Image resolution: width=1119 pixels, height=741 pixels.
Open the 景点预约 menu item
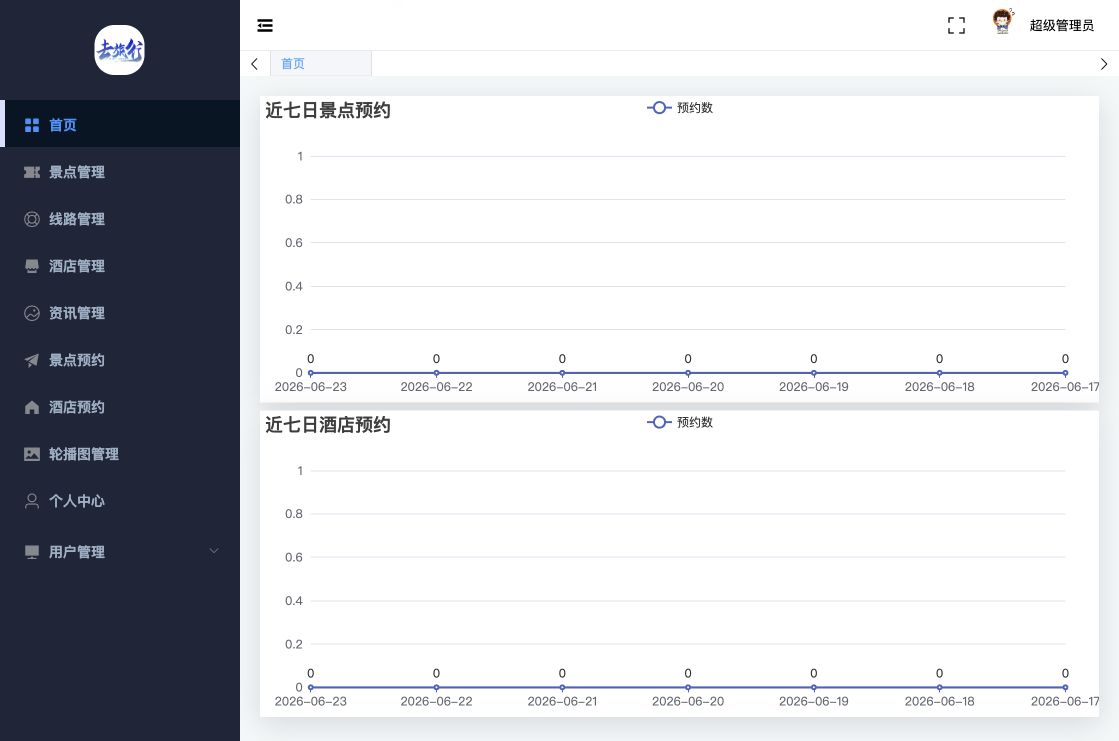click(x=120, y=360)
